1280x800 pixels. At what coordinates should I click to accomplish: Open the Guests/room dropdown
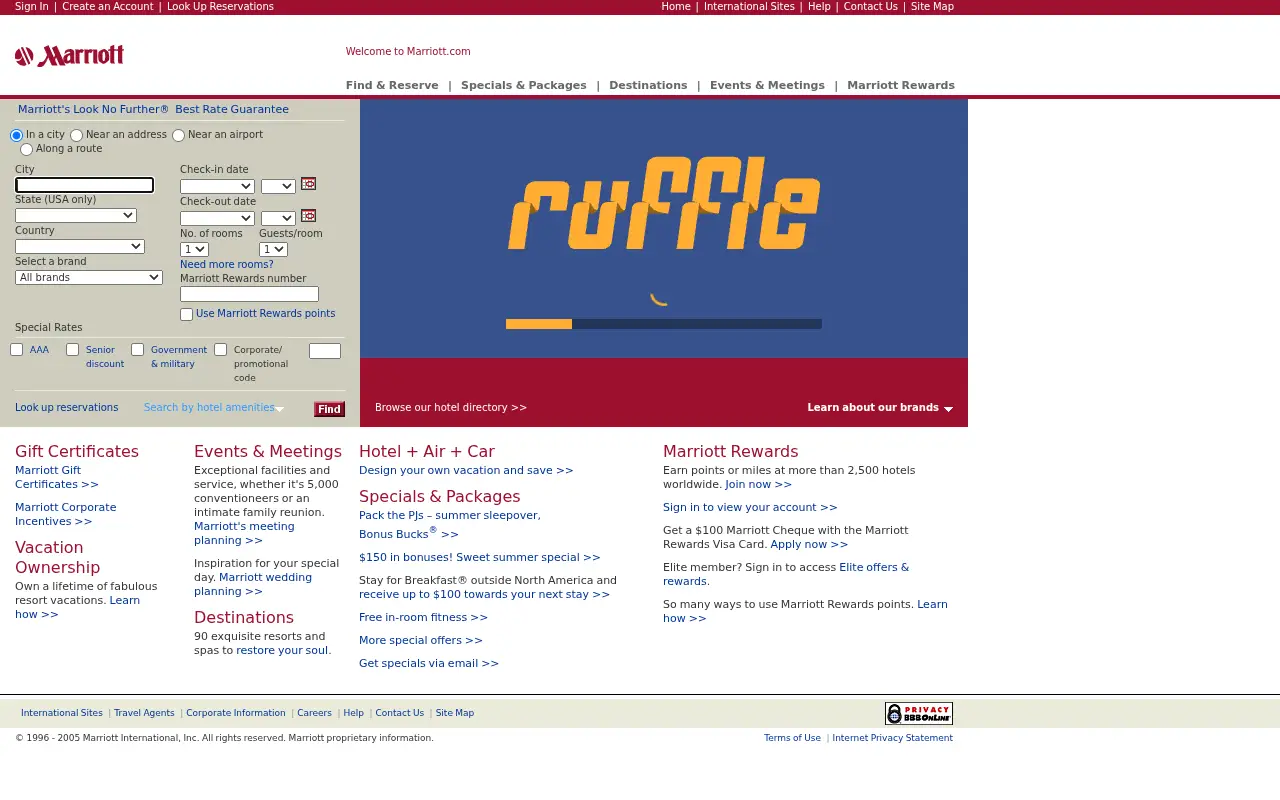(x=273, y=249)
